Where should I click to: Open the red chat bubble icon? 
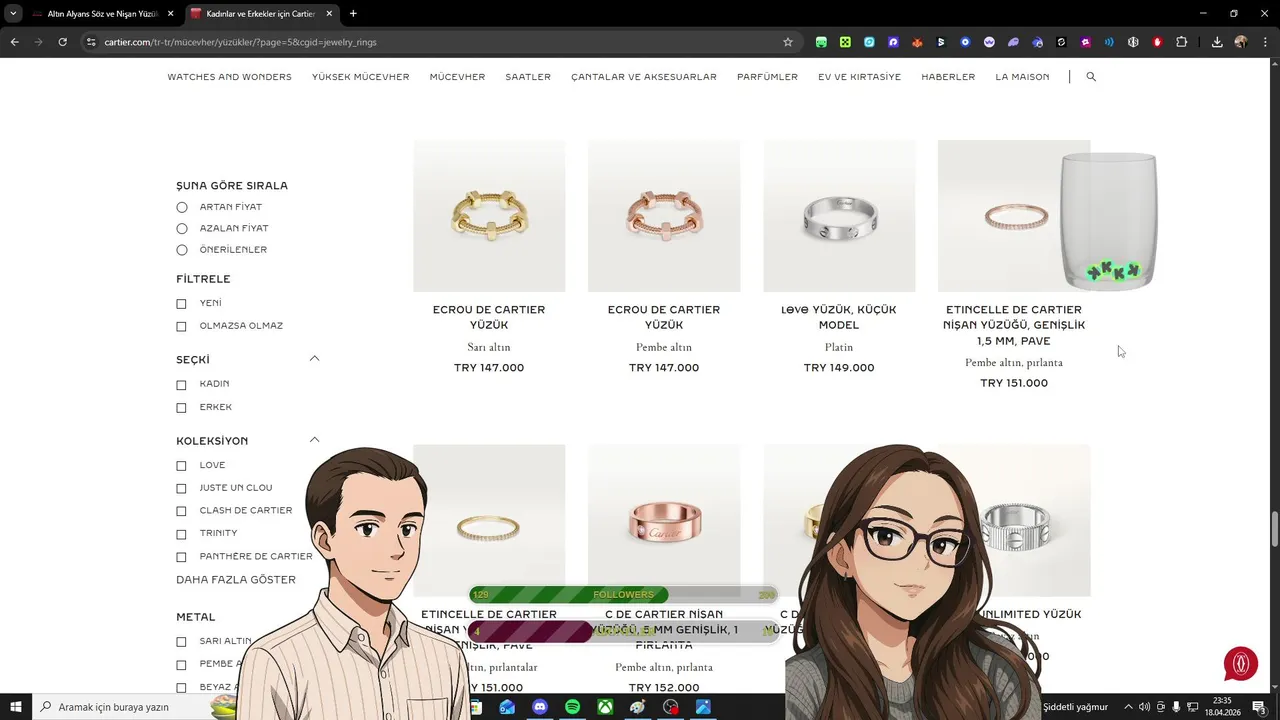point(1241,664)
